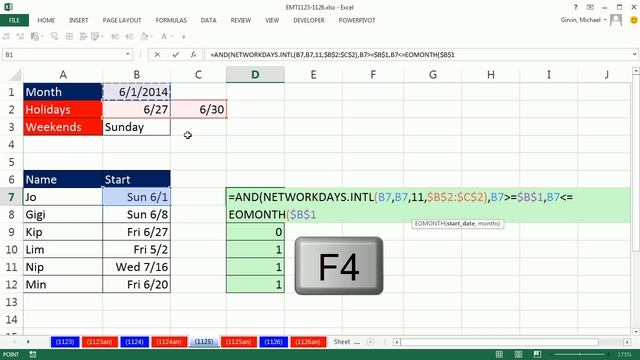This screenshot has height=360, width=640.
Task: Open Customize Quick Access Toolbar dropdown
Action: tap(184, 36)
